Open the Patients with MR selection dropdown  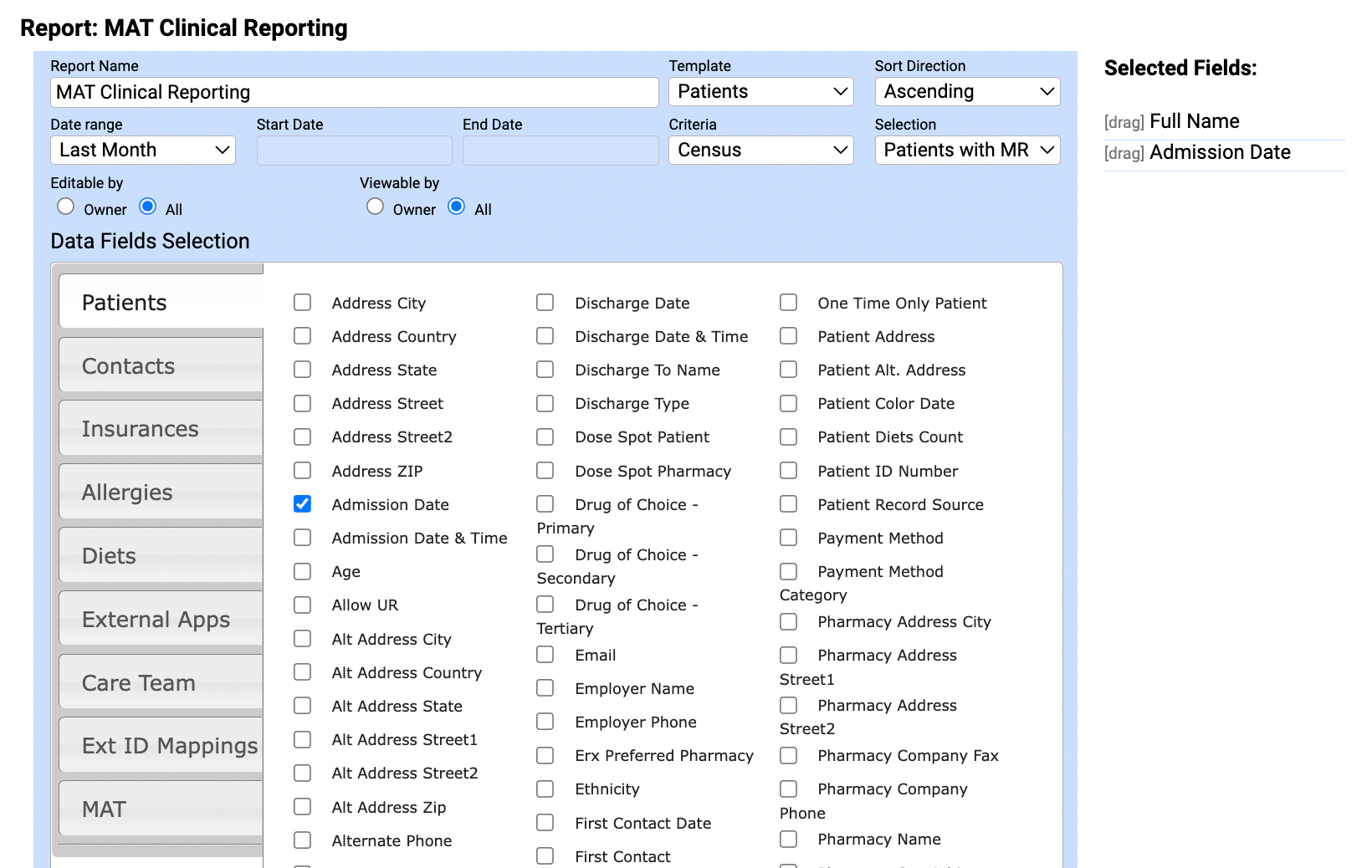(966, 150)
